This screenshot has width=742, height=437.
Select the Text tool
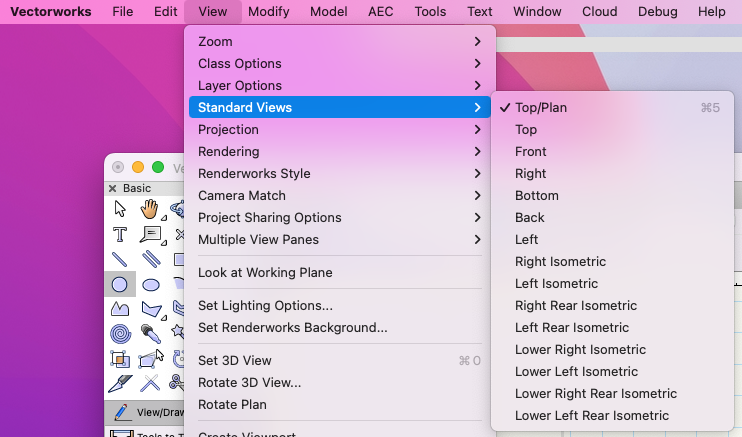120,234
